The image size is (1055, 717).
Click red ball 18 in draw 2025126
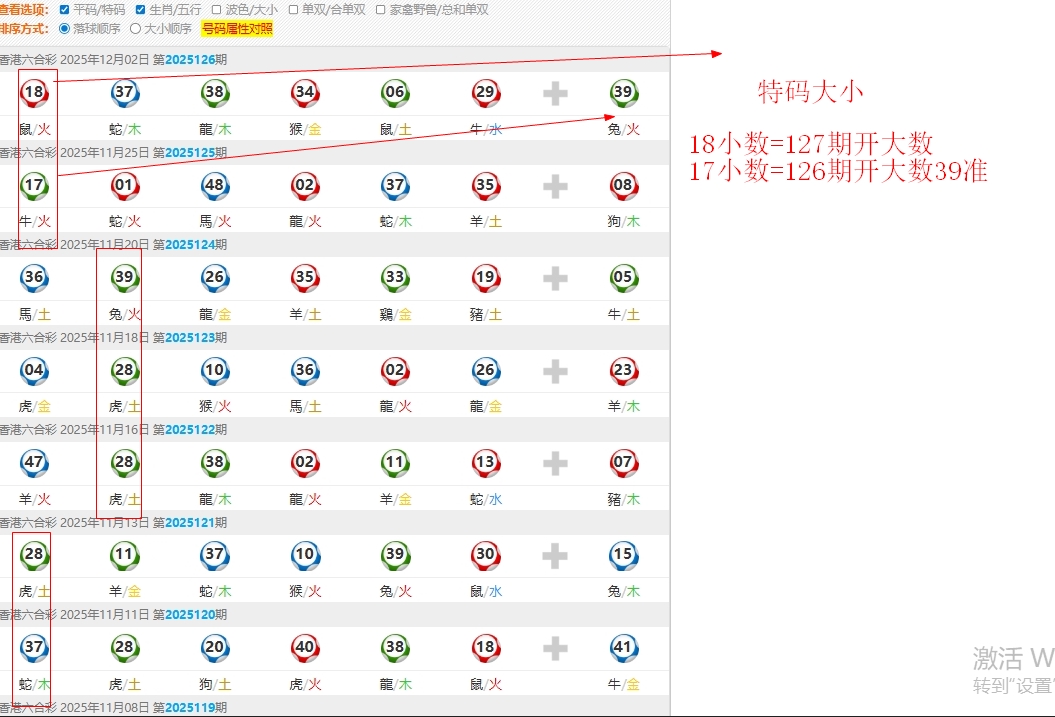click(x=34, y=93)
